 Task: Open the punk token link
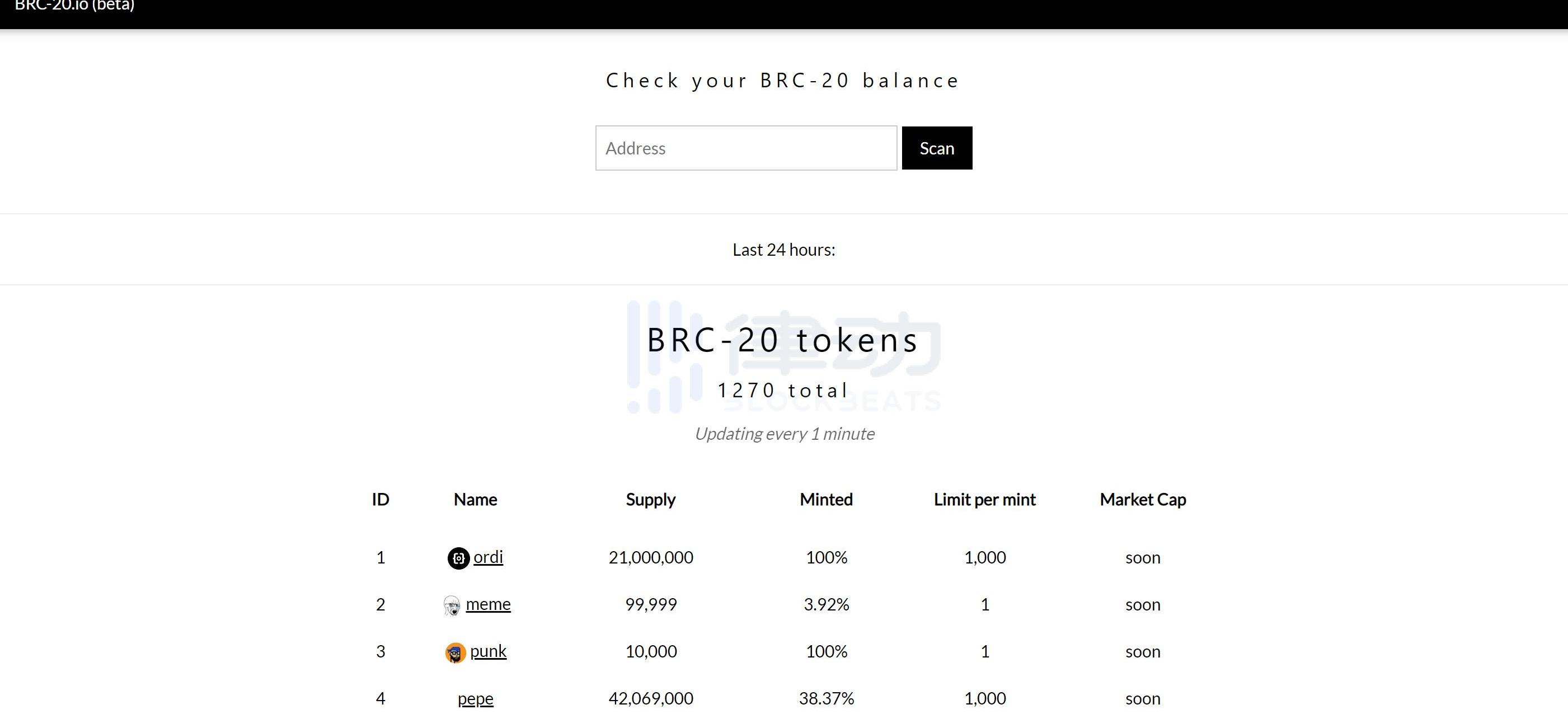pyautogui.click(x=488, y=651)
